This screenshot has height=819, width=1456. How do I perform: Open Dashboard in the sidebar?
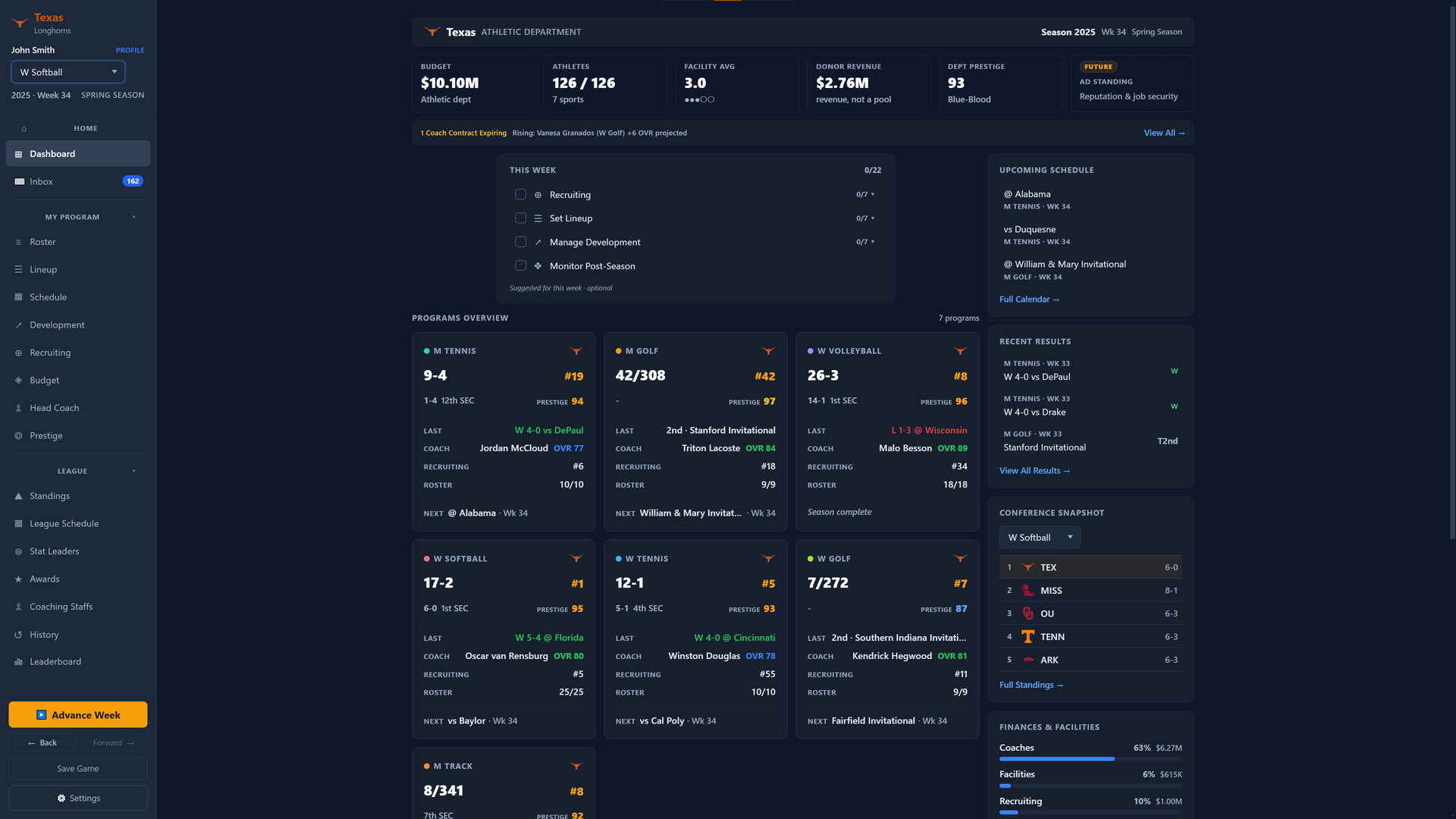pos(78,154)
